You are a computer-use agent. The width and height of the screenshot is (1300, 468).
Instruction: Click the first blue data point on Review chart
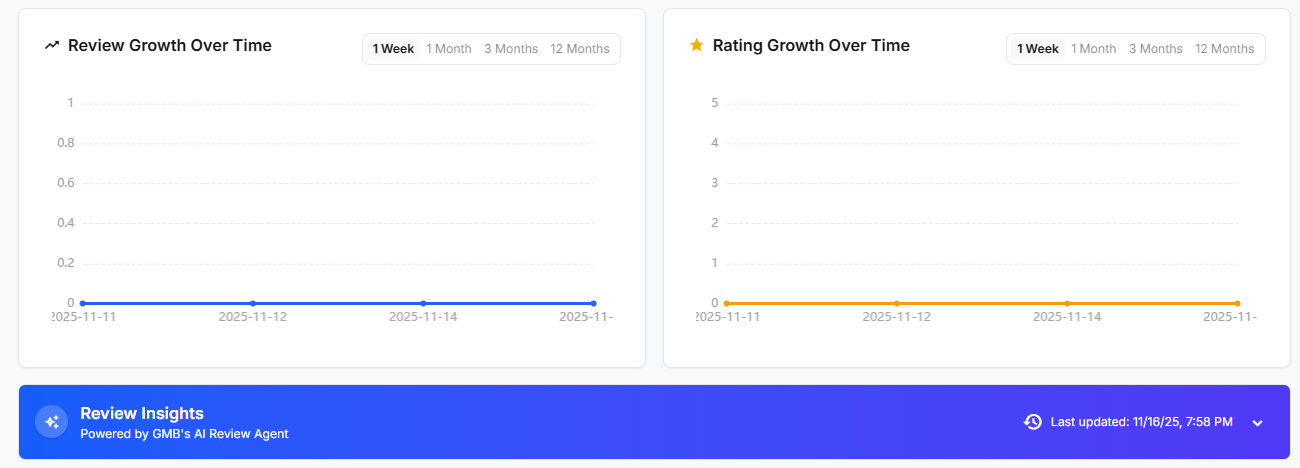click(x=83, y=303)
